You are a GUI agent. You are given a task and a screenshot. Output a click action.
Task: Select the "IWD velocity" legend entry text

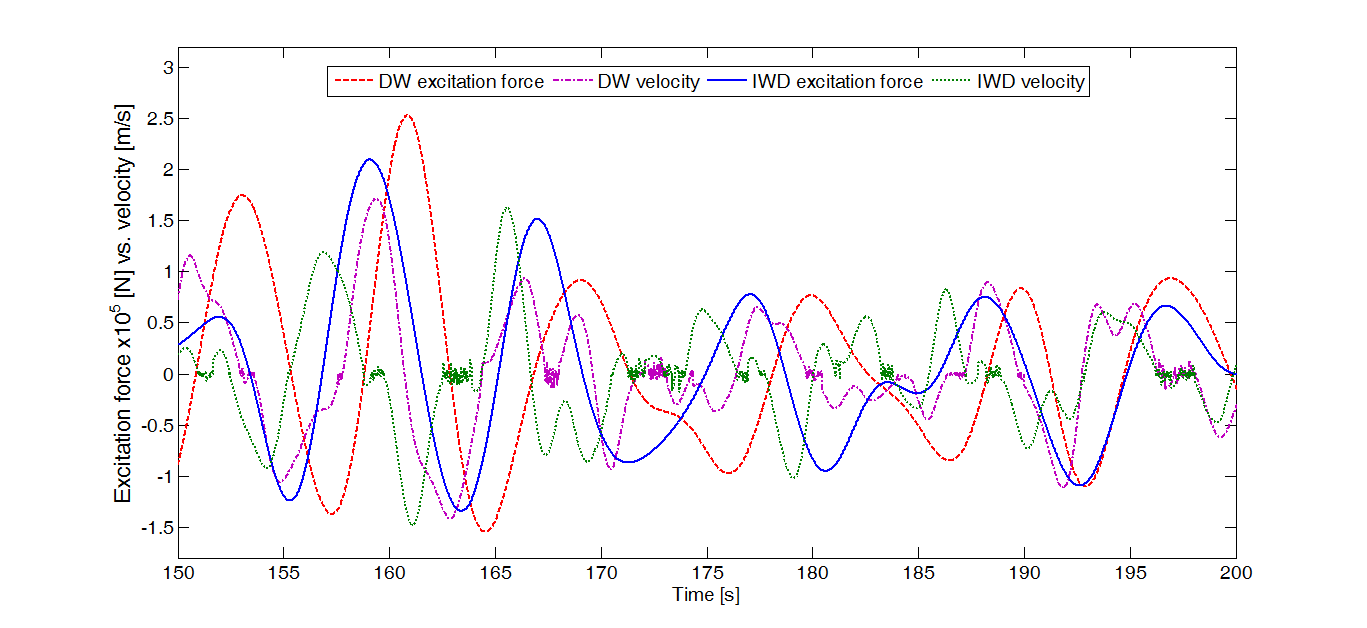[x=1030, y=82]
